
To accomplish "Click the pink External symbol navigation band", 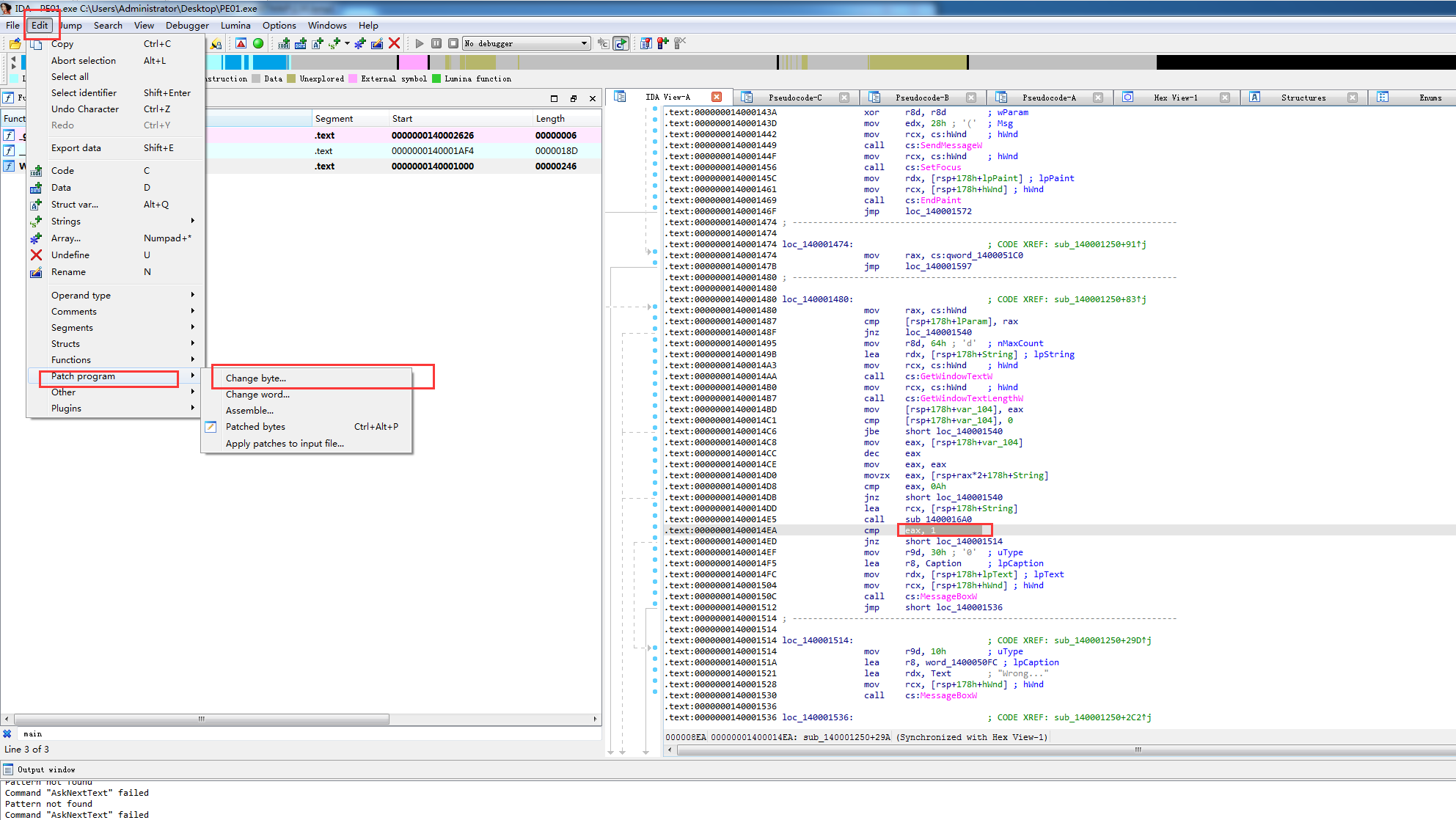I will (x=413, y=62).
